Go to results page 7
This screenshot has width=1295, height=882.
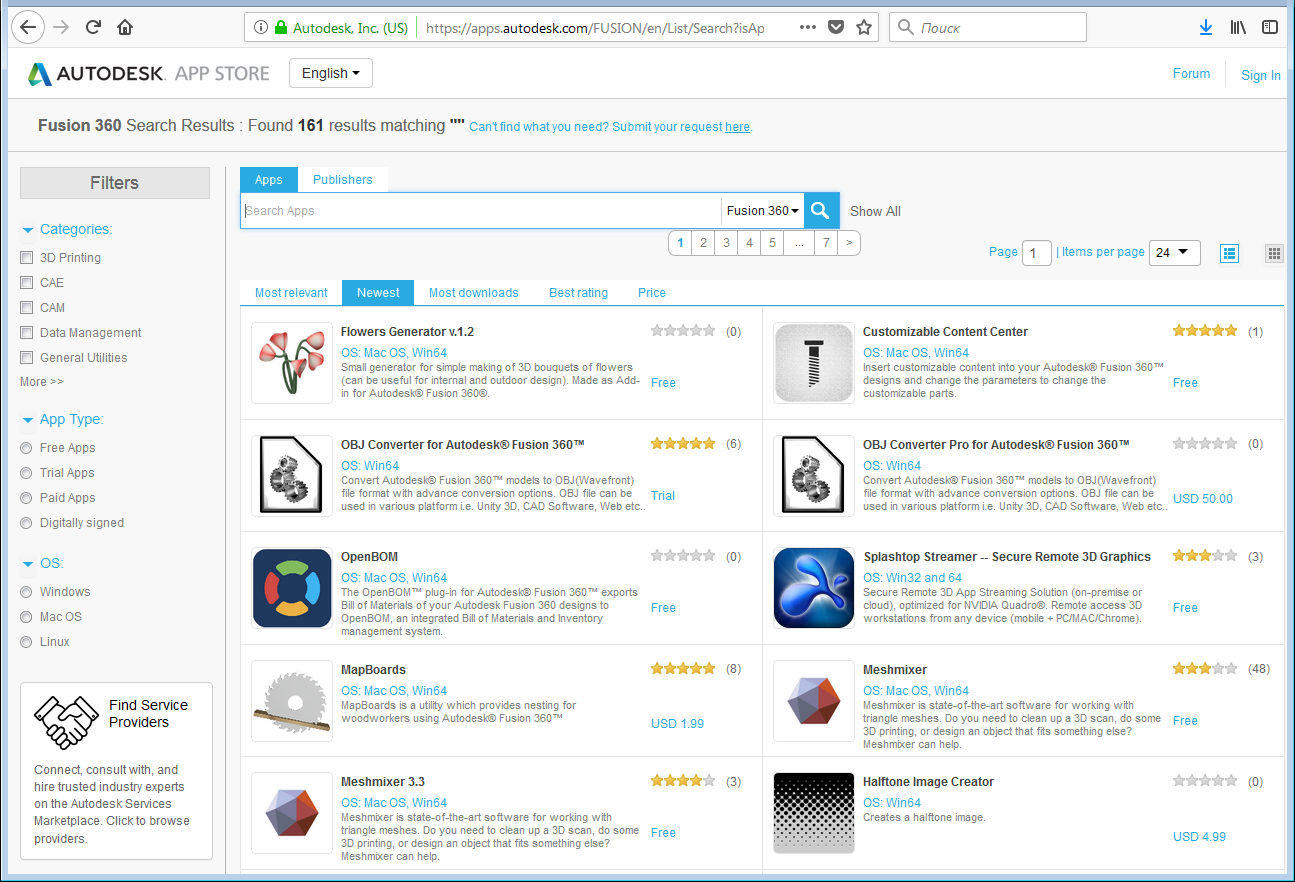[x=826, y=242]
